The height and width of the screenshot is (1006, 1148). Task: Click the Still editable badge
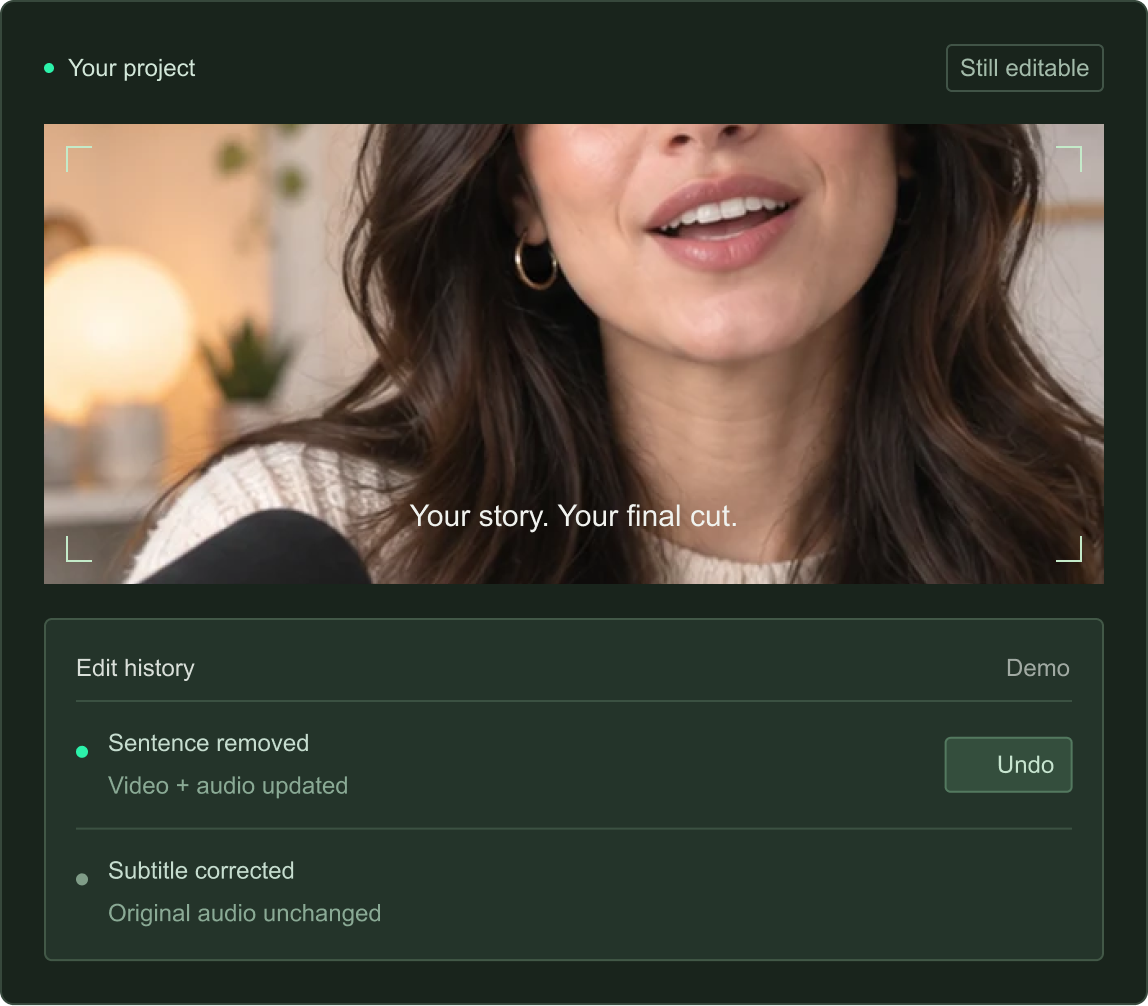pyautogui.click(x=1024, y=68)
